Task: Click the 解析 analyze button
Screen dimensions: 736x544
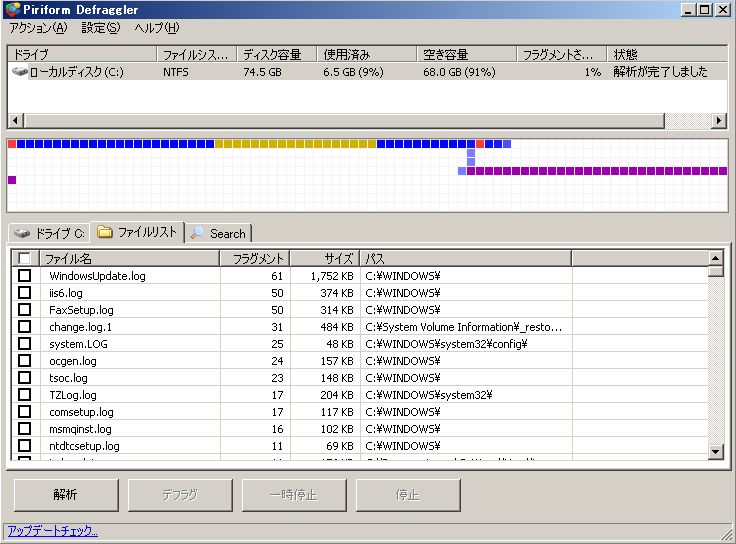Action: pos(66,495)
